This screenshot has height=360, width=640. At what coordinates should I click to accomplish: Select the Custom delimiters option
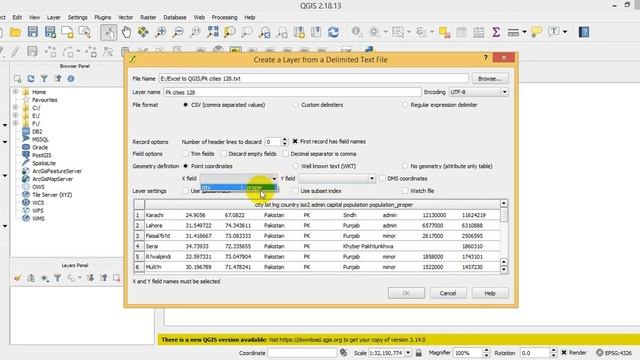tap(296, 105)
